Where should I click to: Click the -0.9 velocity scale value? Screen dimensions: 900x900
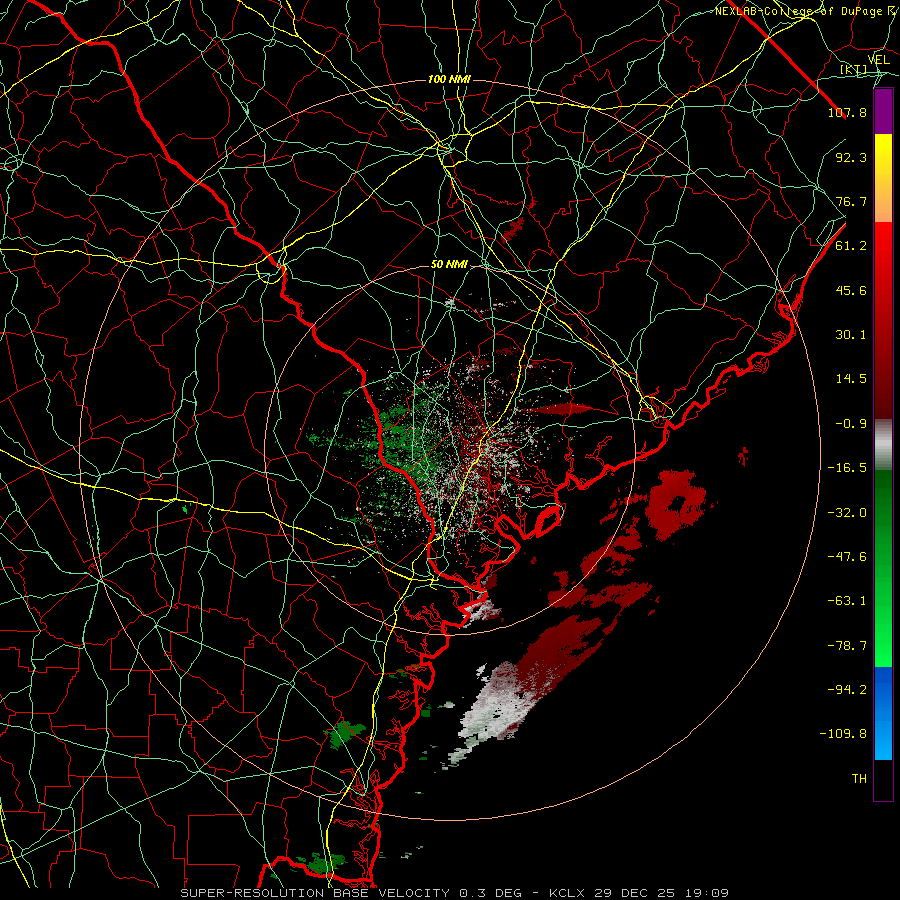pos(851,424)
